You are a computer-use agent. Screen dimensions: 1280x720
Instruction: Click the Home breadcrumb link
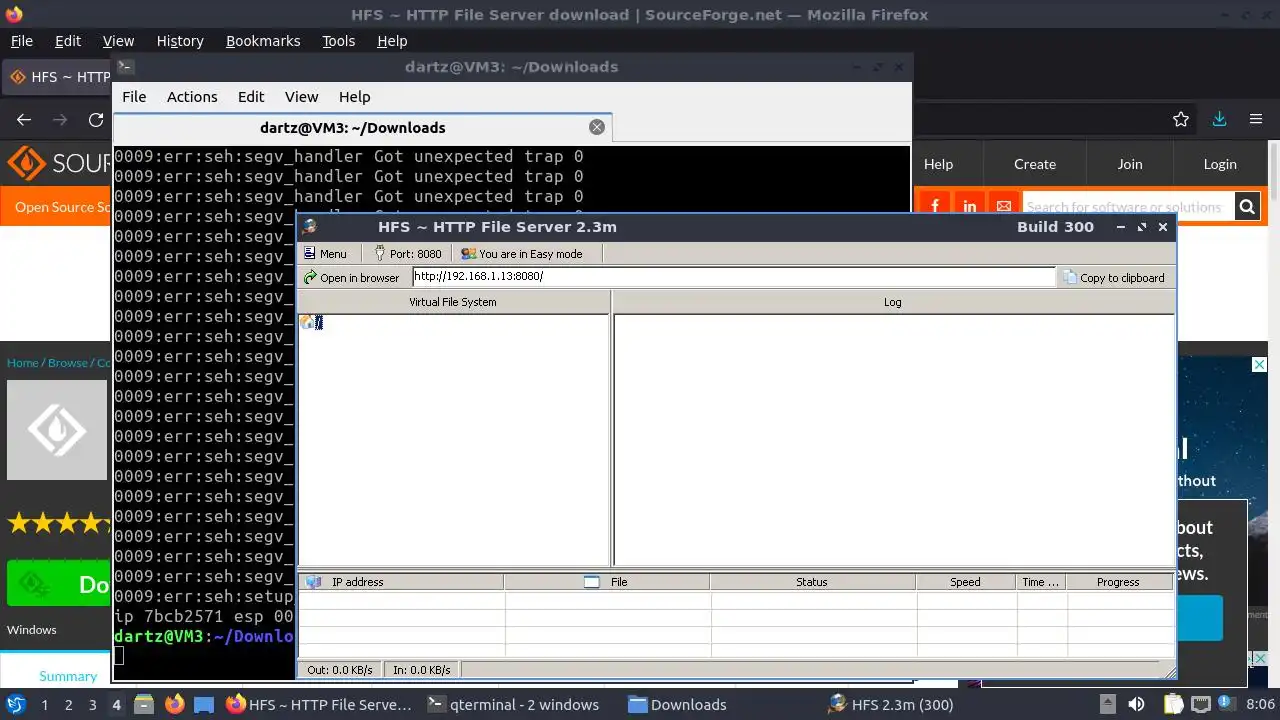22,363
